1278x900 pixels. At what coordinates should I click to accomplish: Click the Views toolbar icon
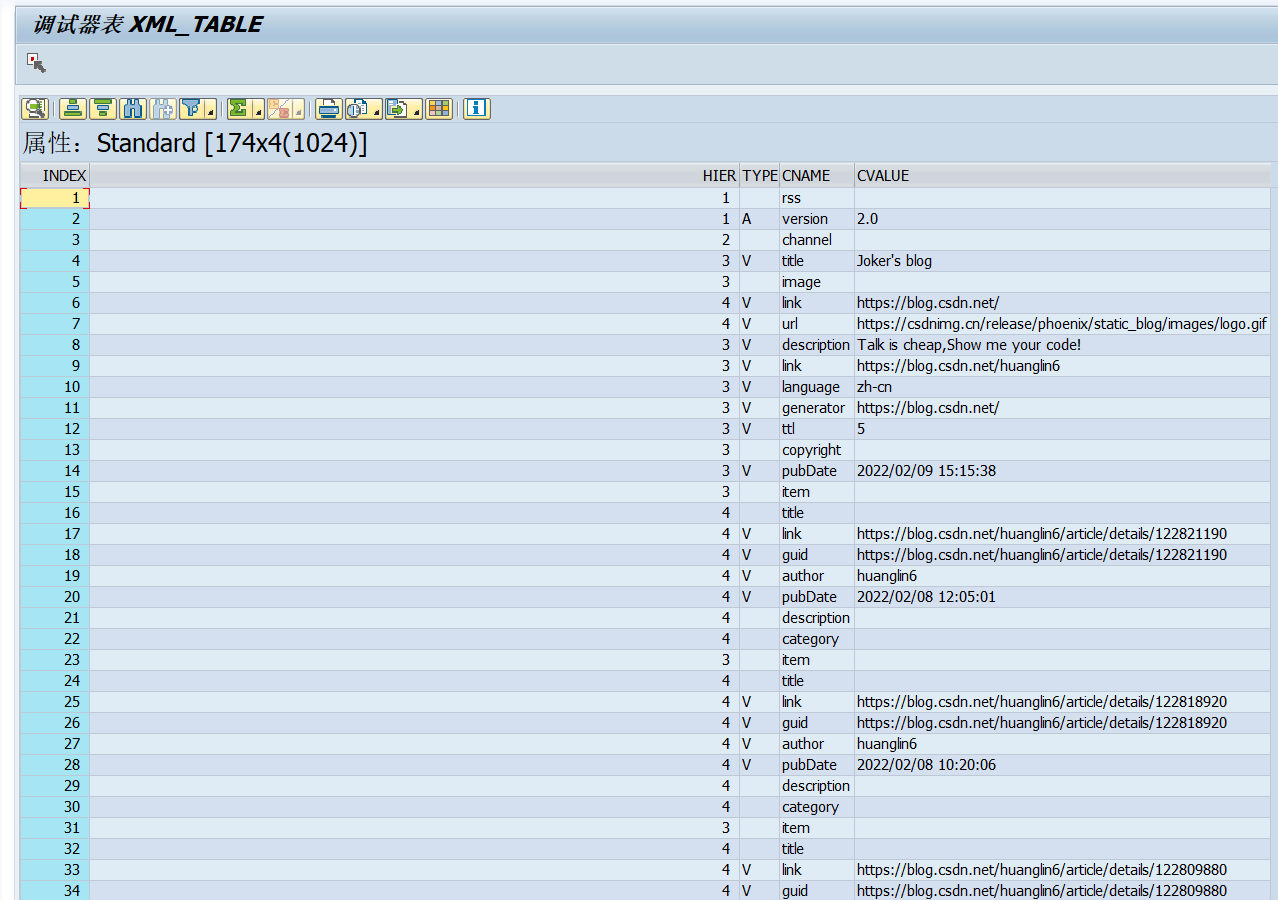tap(358, 108)
